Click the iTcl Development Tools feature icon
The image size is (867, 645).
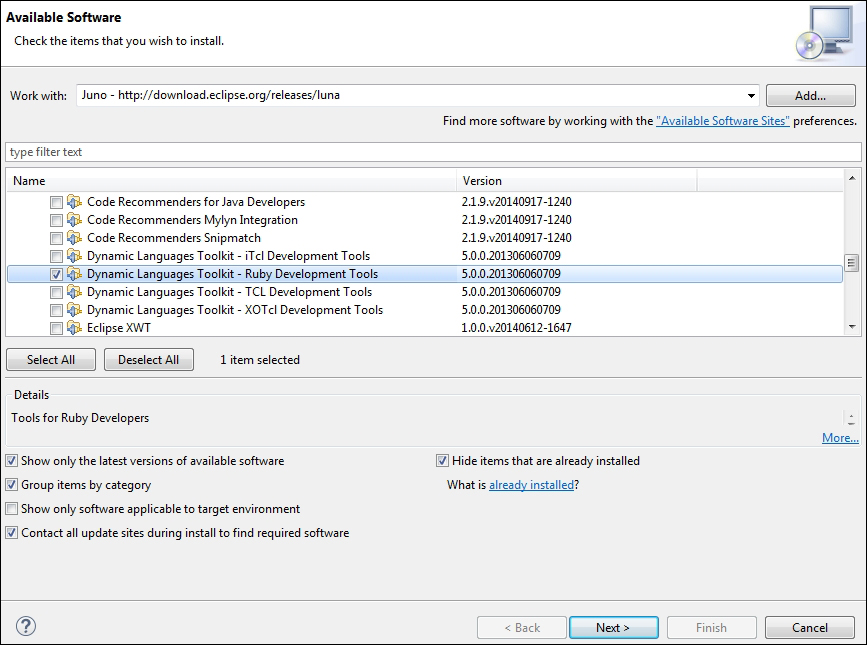(x=74, y=256)
